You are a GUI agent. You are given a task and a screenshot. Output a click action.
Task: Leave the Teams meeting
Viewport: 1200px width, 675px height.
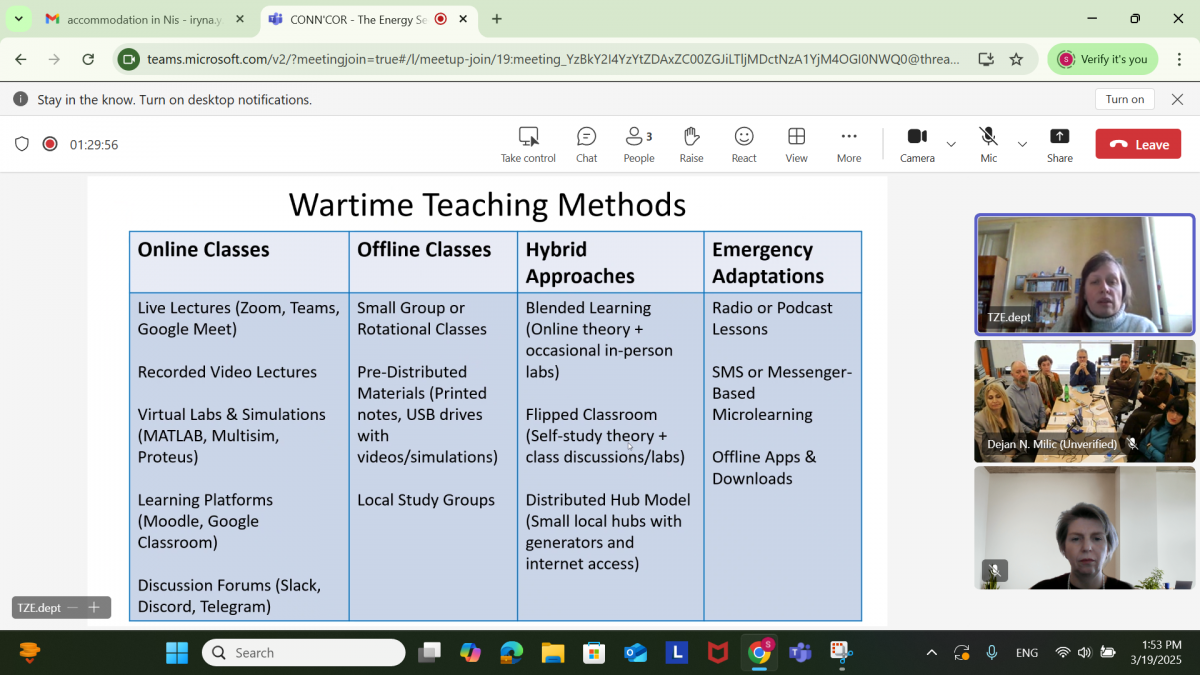coord(1138,144)
